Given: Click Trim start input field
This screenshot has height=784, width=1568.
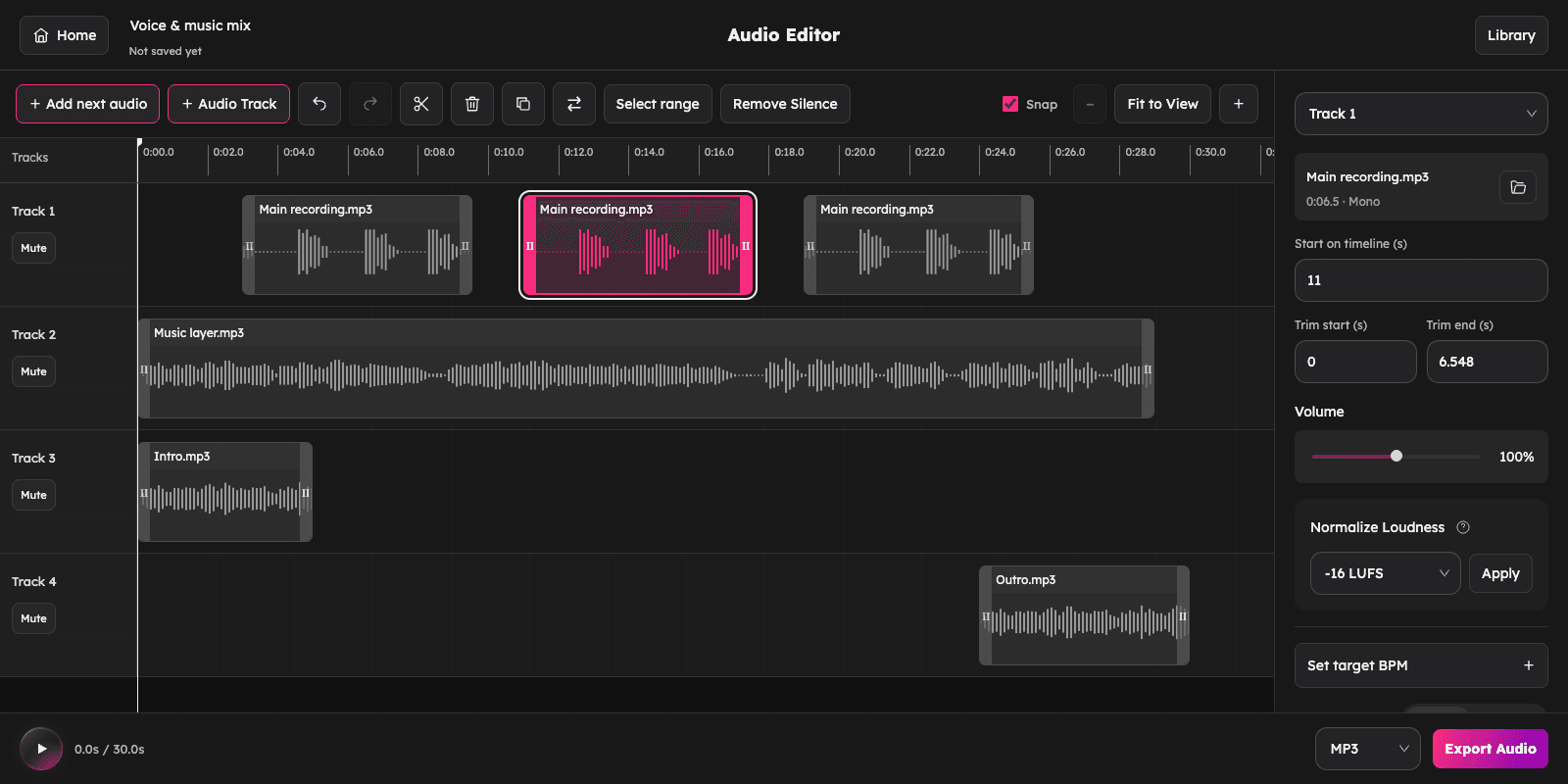Looking at the screenshot, I should click(1355, 362).
